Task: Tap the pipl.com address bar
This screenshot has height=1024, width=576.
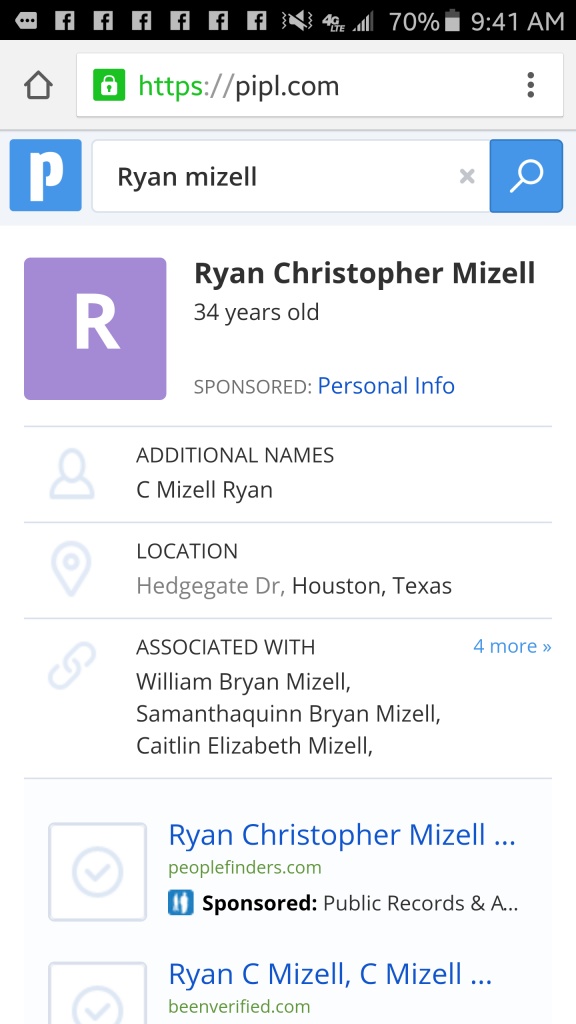Action: tap(320, 86)
